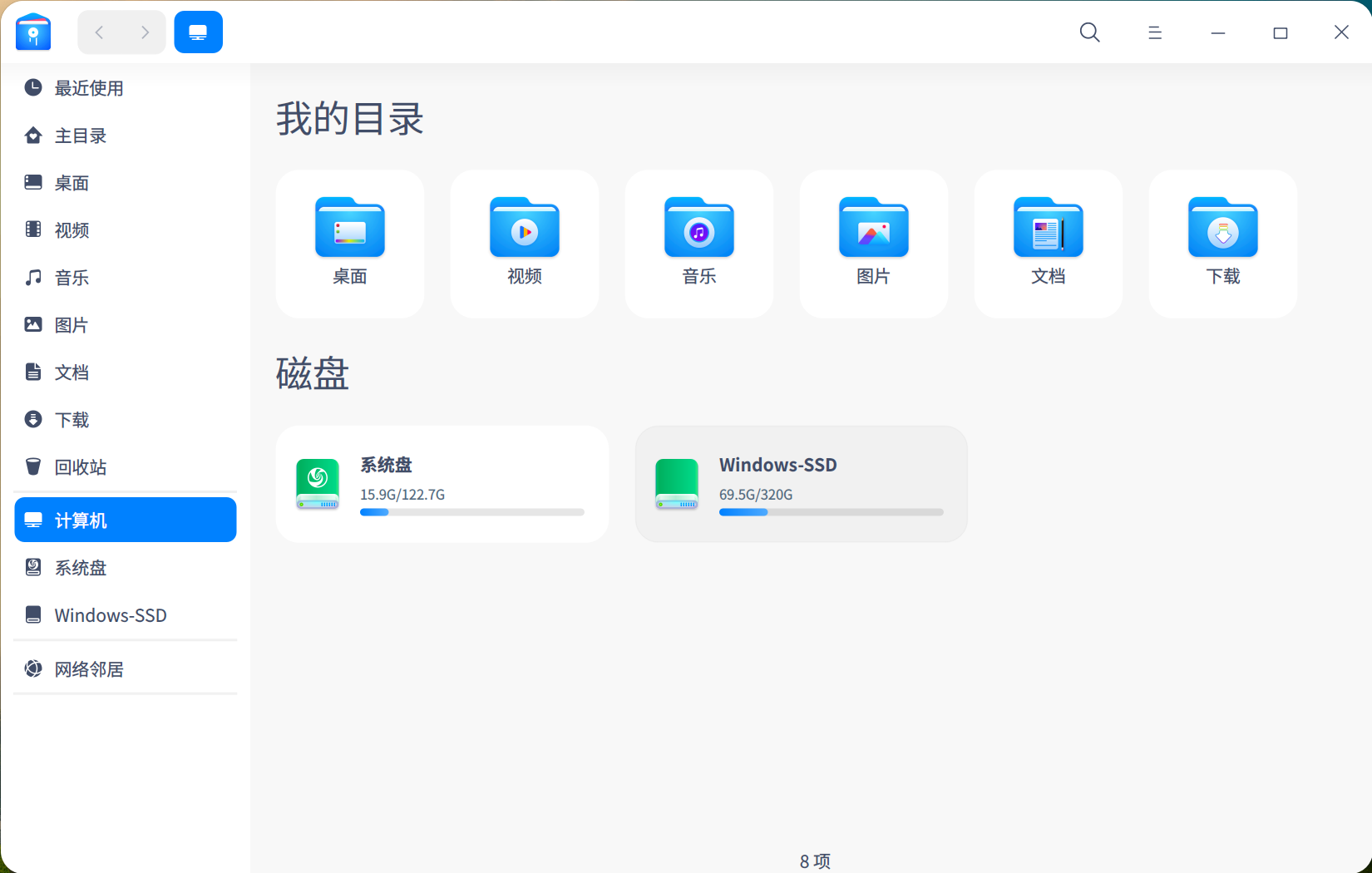The image size is (1372, 873).
Task: Open the 文档 folder card
Action: tap(1048, 243)
